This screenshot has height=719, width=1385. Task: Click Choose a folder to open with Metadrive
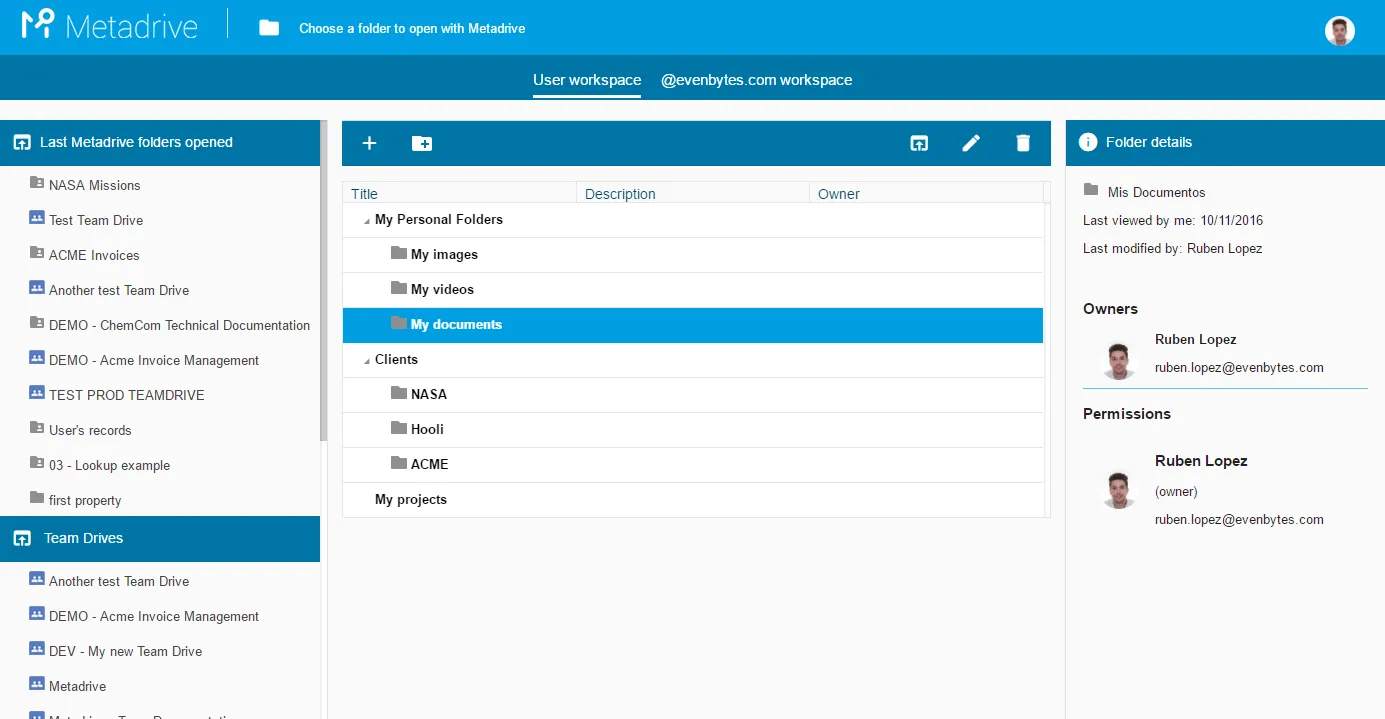click(412, 28)
